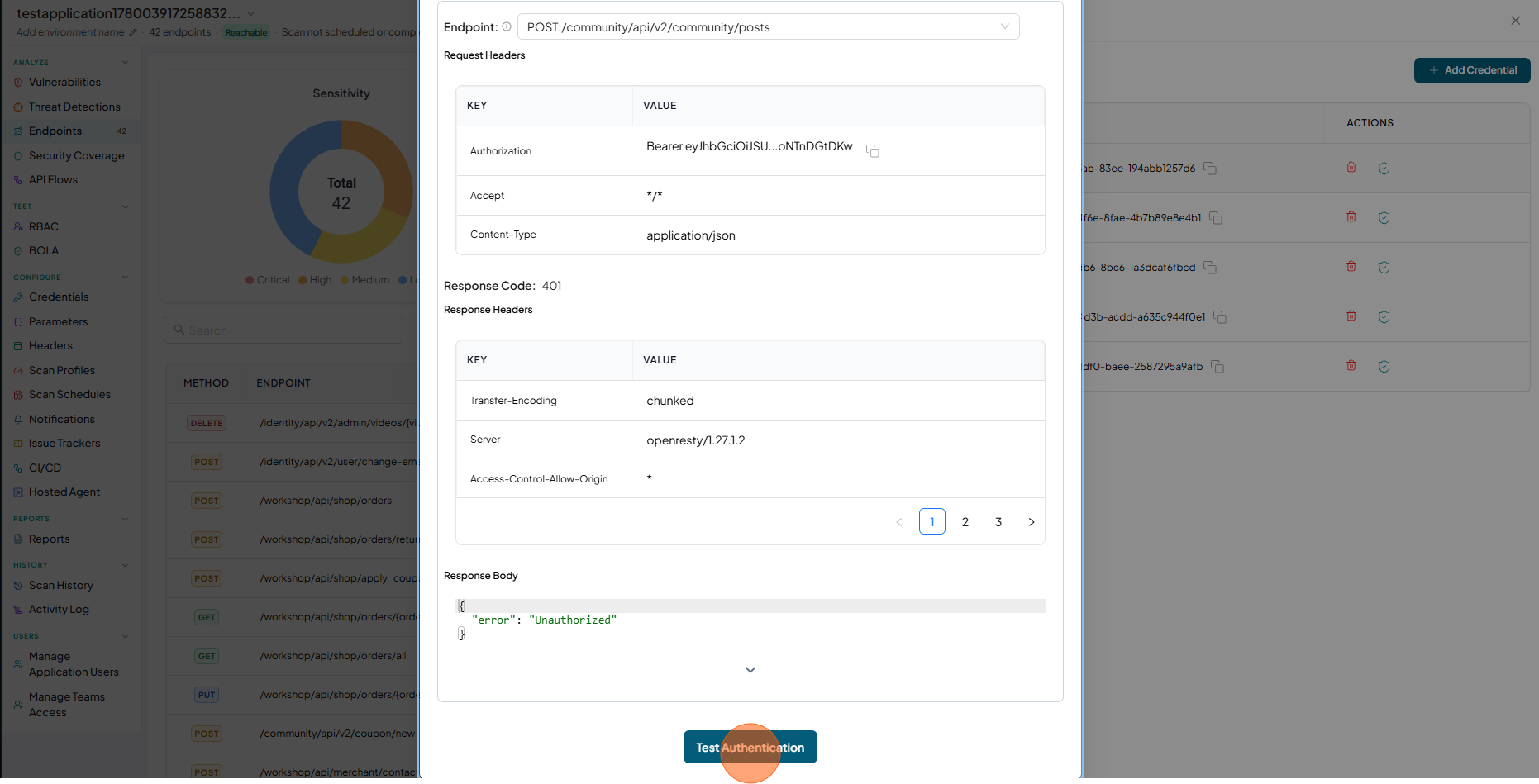Open API Flows in the sidebar
The width and height of the screenshot is (1539, 784).
(x=53, y=179)
